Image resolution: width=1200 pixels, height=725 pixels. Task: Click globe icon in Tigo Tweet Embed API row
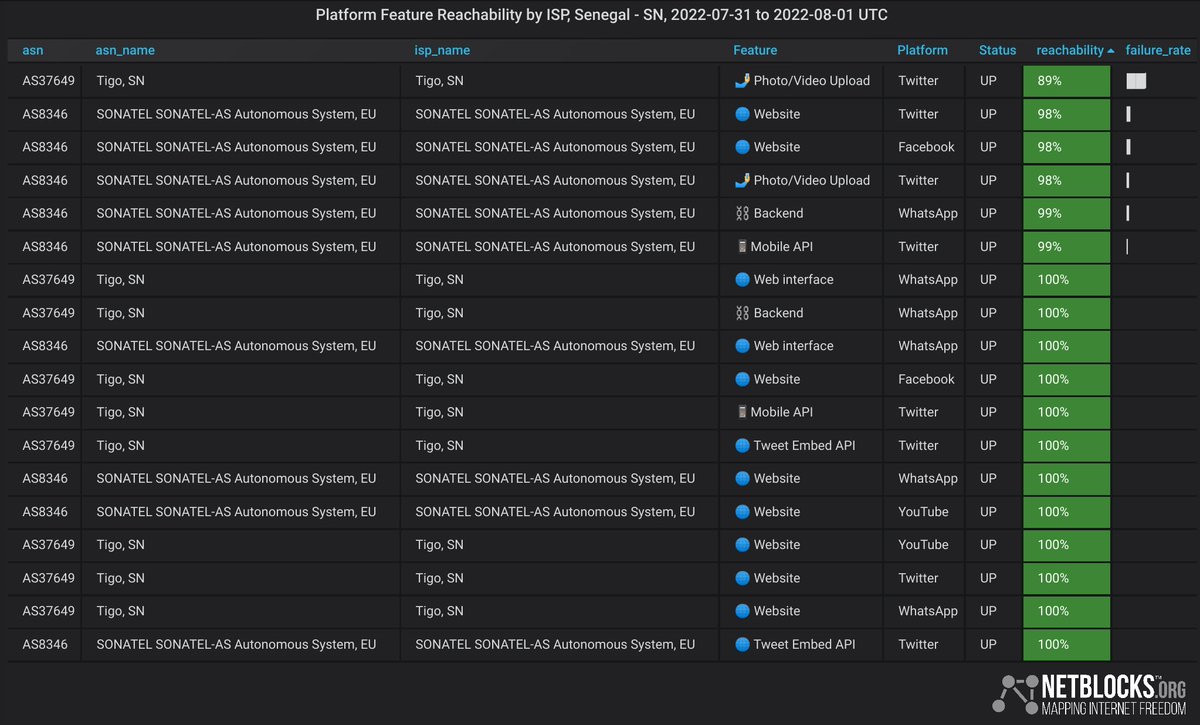(x=742, y=445)
